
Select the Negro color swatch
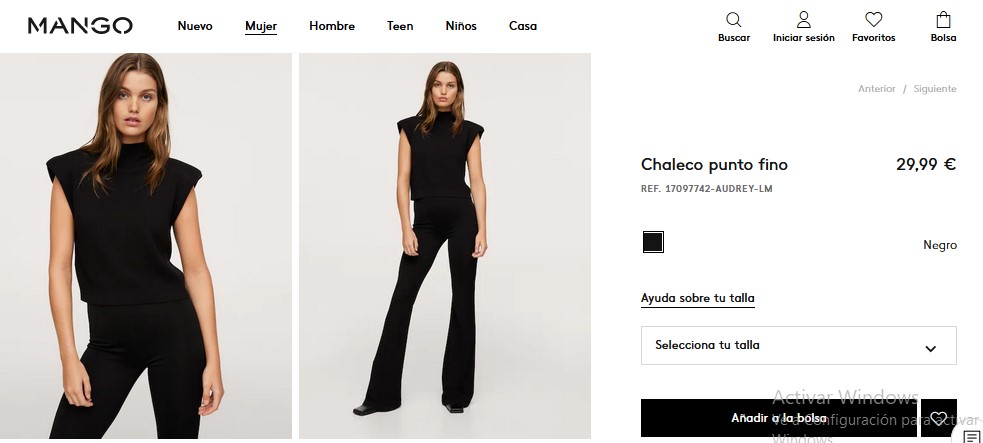pos(653,242)
